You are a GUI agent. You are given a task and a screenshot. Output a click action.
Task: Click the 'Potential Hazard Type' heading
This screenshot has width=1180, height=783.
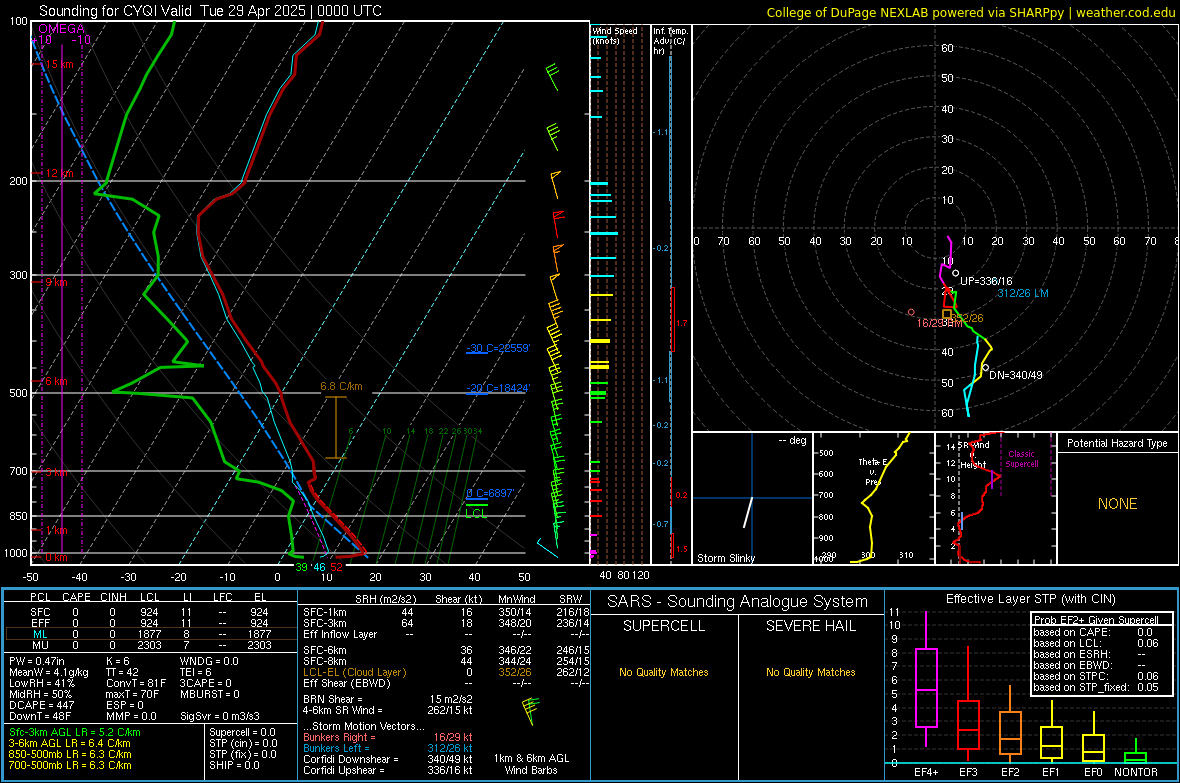click(x=1117, y=443)
